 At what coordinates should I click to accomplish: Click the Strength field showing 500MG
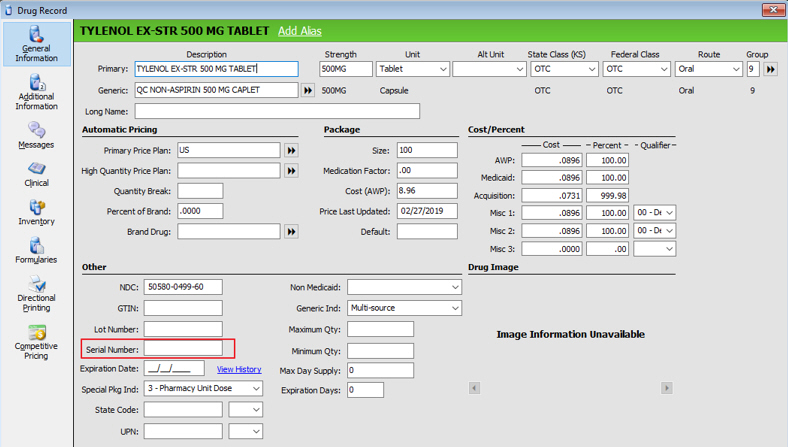[346, 69]
